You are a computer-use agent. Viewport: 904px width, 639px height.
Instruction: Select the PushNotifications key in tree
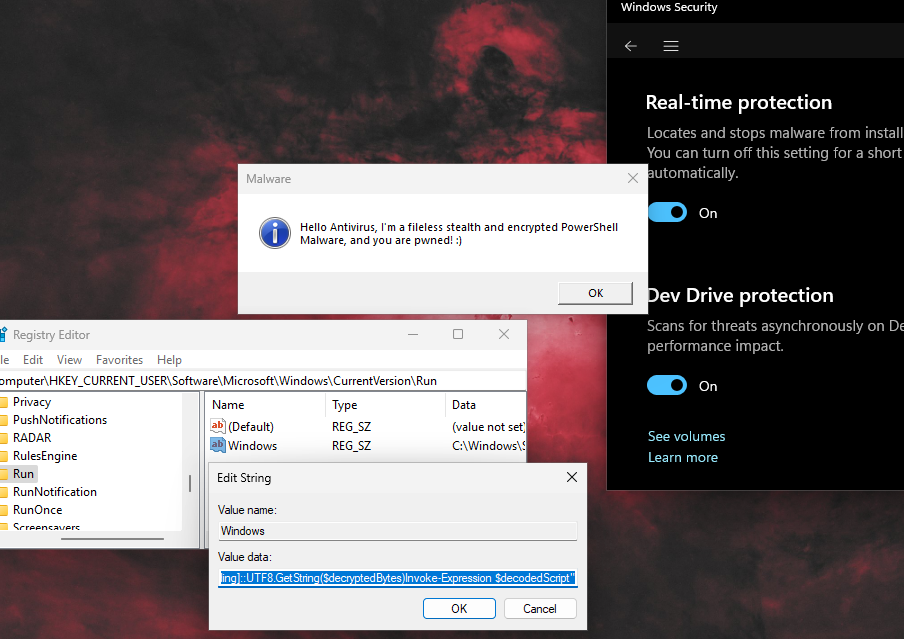pos(60,420)
